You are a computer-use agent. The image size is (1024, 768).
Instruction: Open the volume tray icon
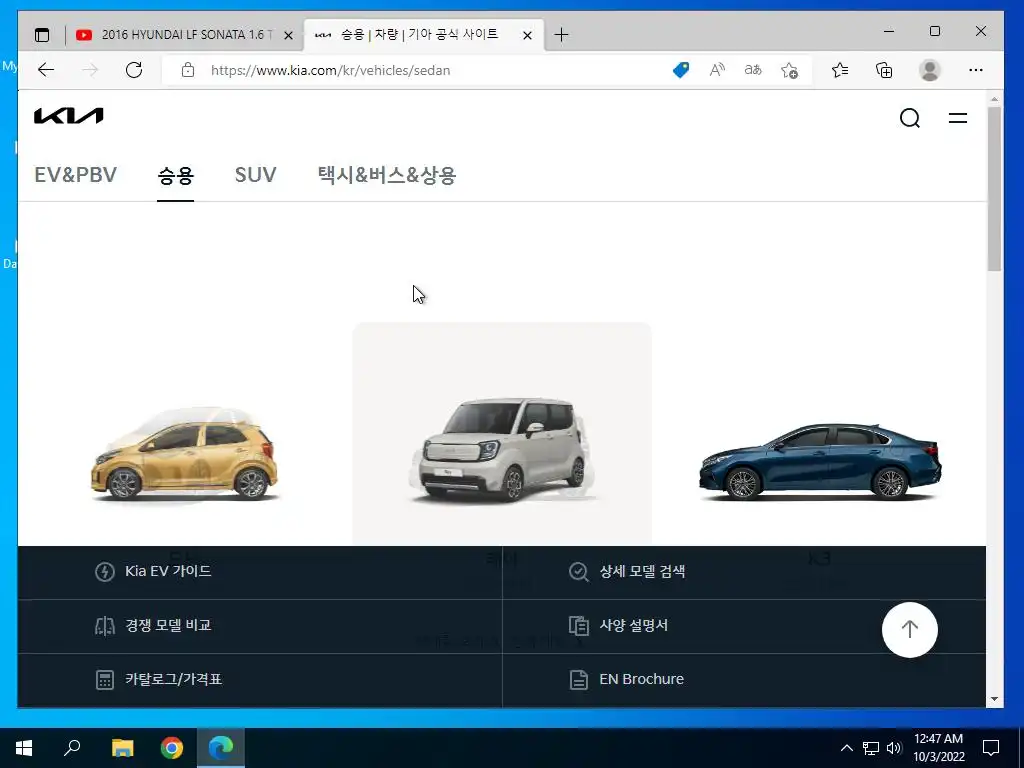click(x=894, y=748)
